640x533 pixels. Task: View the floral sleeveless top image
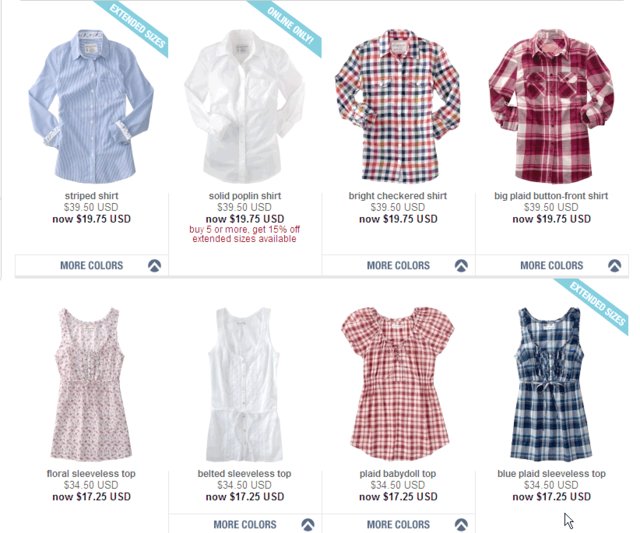[91, 384]
